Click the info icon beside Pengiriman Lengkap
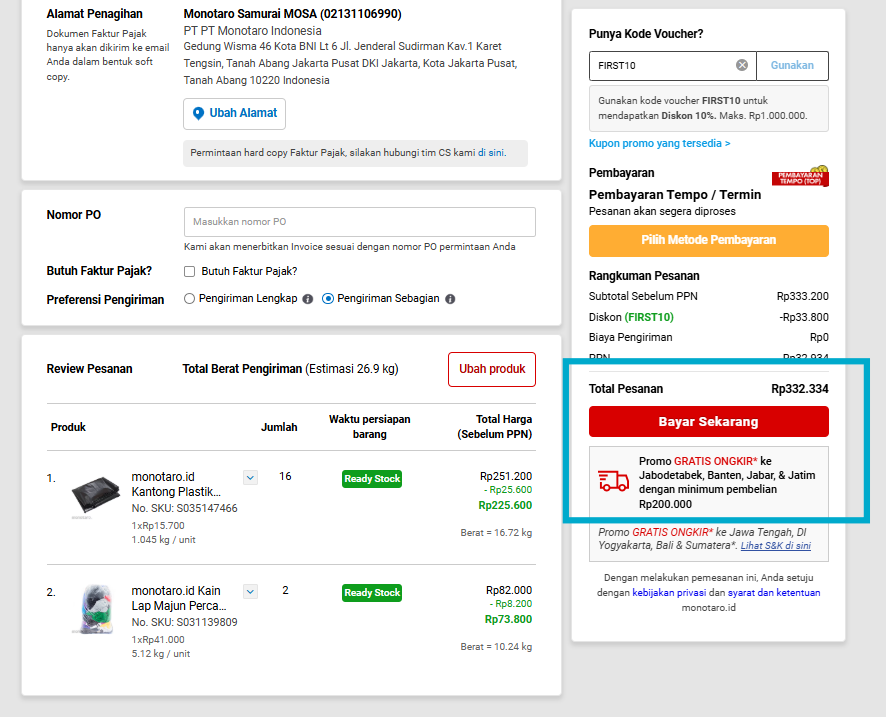 (307, 299)
